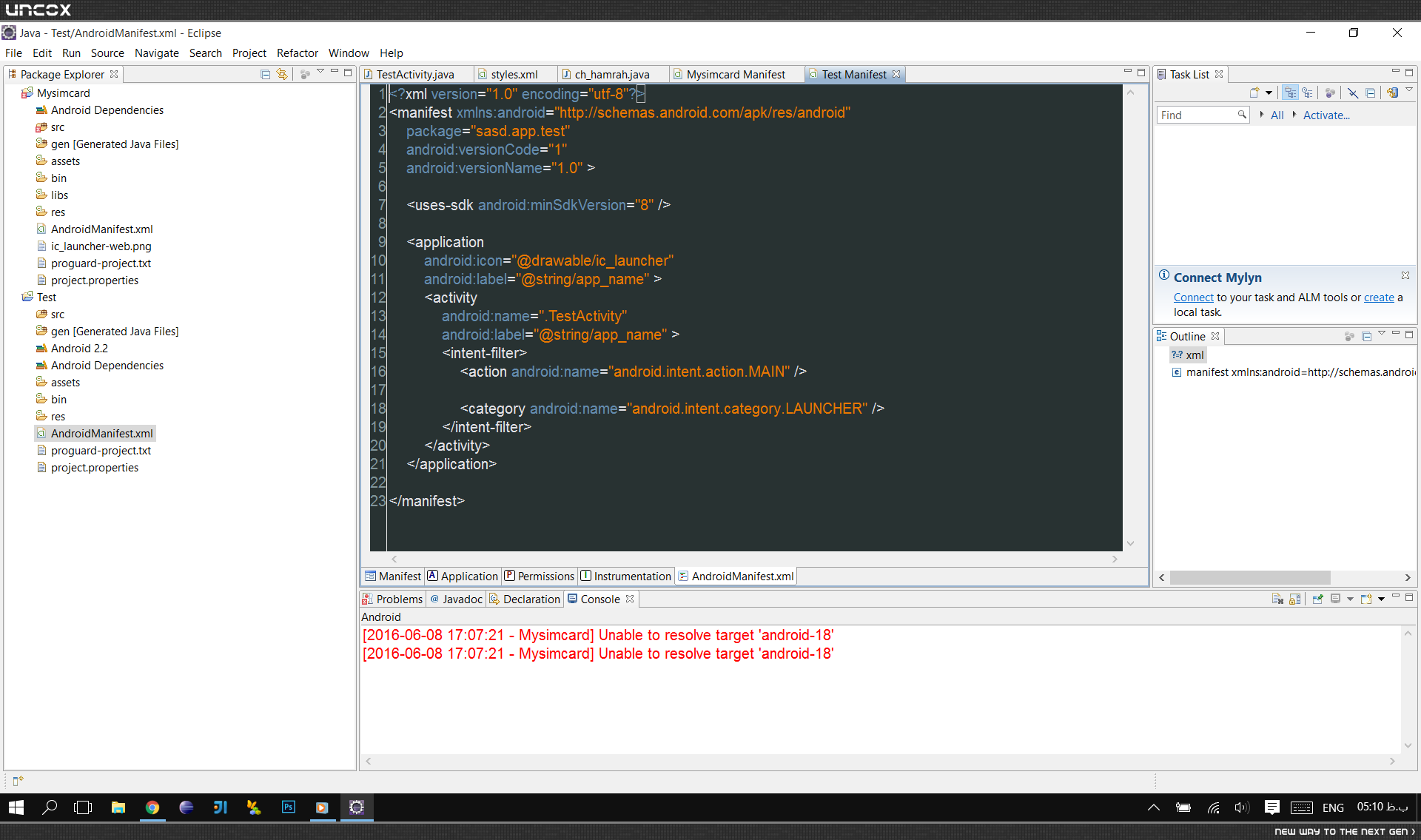Click Display Selected Console icon

(x=1335, y=599)
